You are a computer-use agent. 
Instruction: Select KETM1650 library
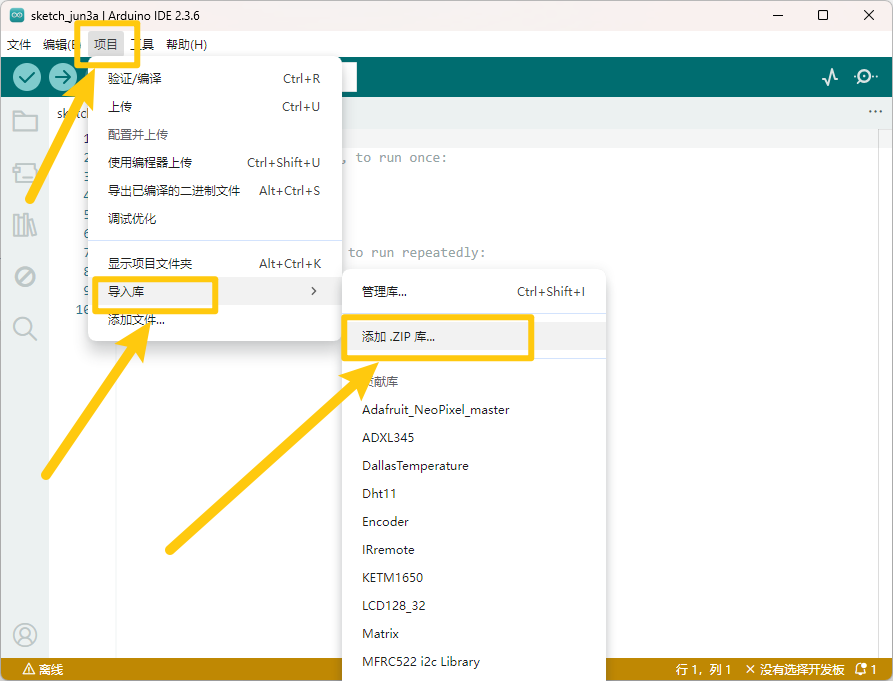point(473,577)
